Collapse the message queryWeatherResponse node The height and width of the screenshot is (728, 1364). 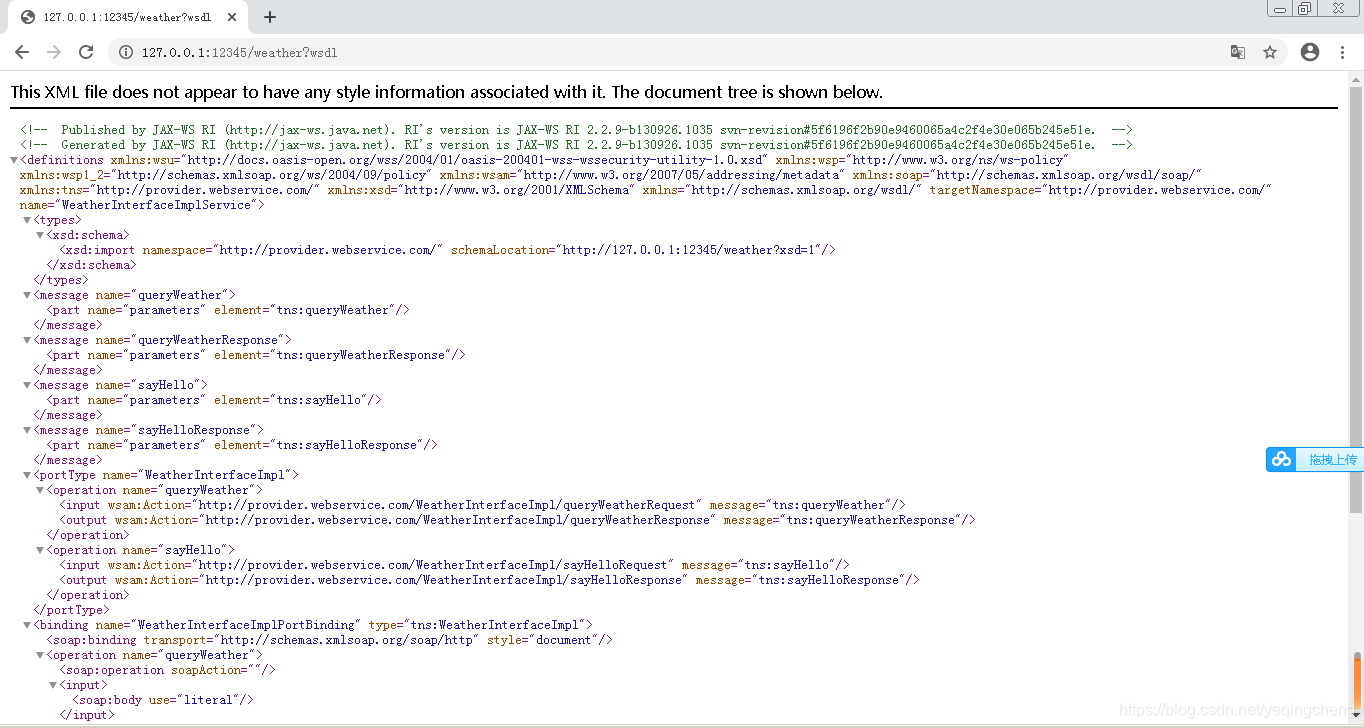click(27, 340)
